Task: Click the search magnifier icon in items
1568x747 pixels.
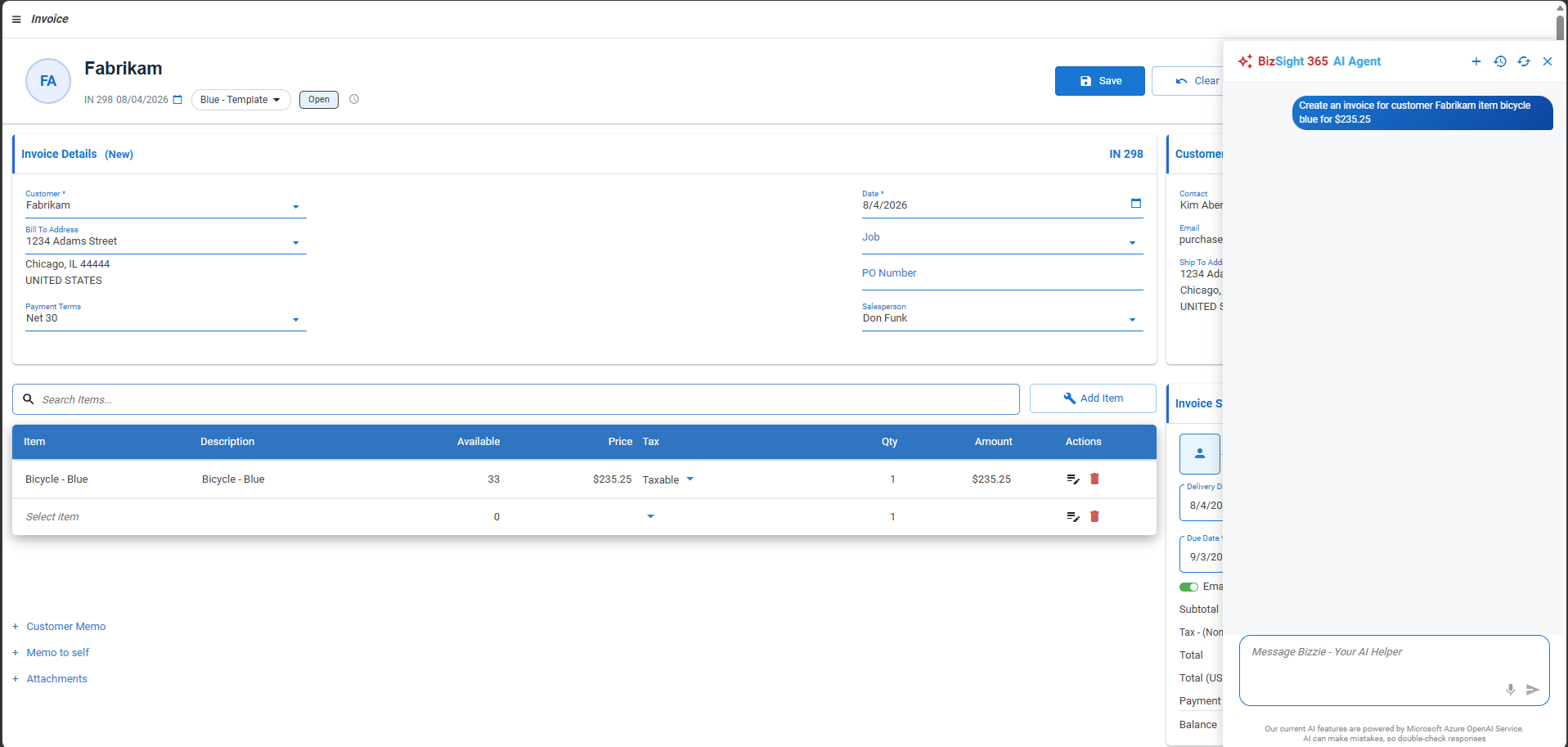Action: pos(28,399)
